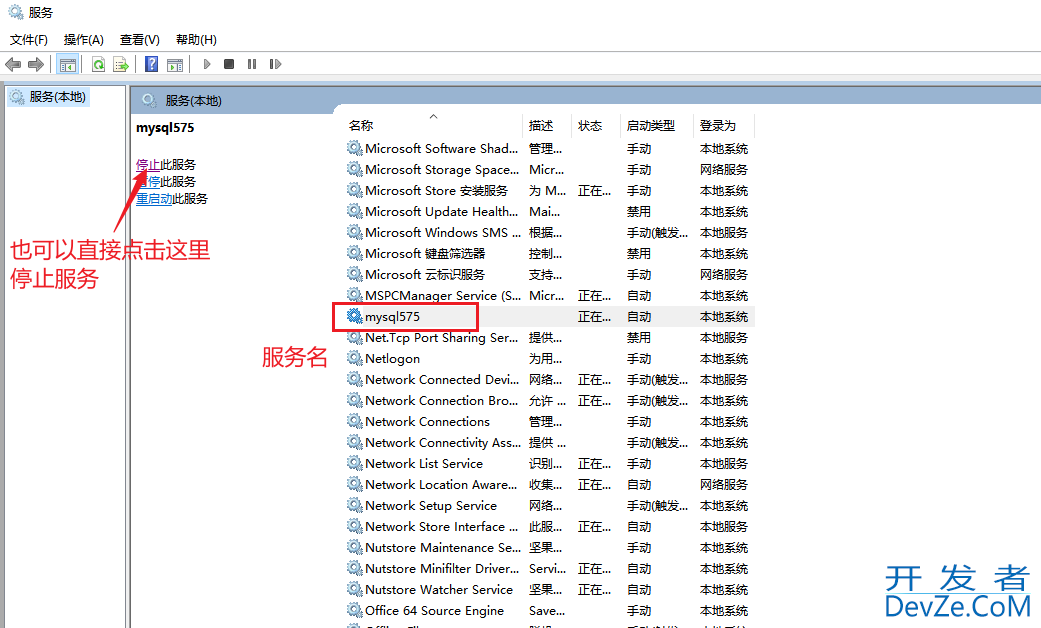Click gear icon beside Microsoft 云标识服务

tap(355, 274)
